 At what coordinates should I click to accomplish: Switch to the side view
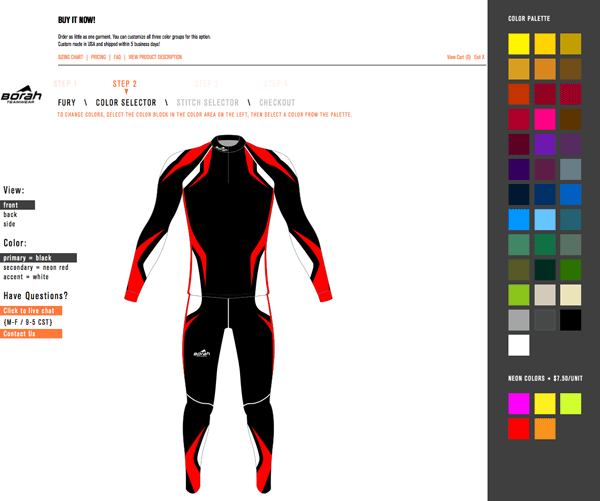click(10, 224)
